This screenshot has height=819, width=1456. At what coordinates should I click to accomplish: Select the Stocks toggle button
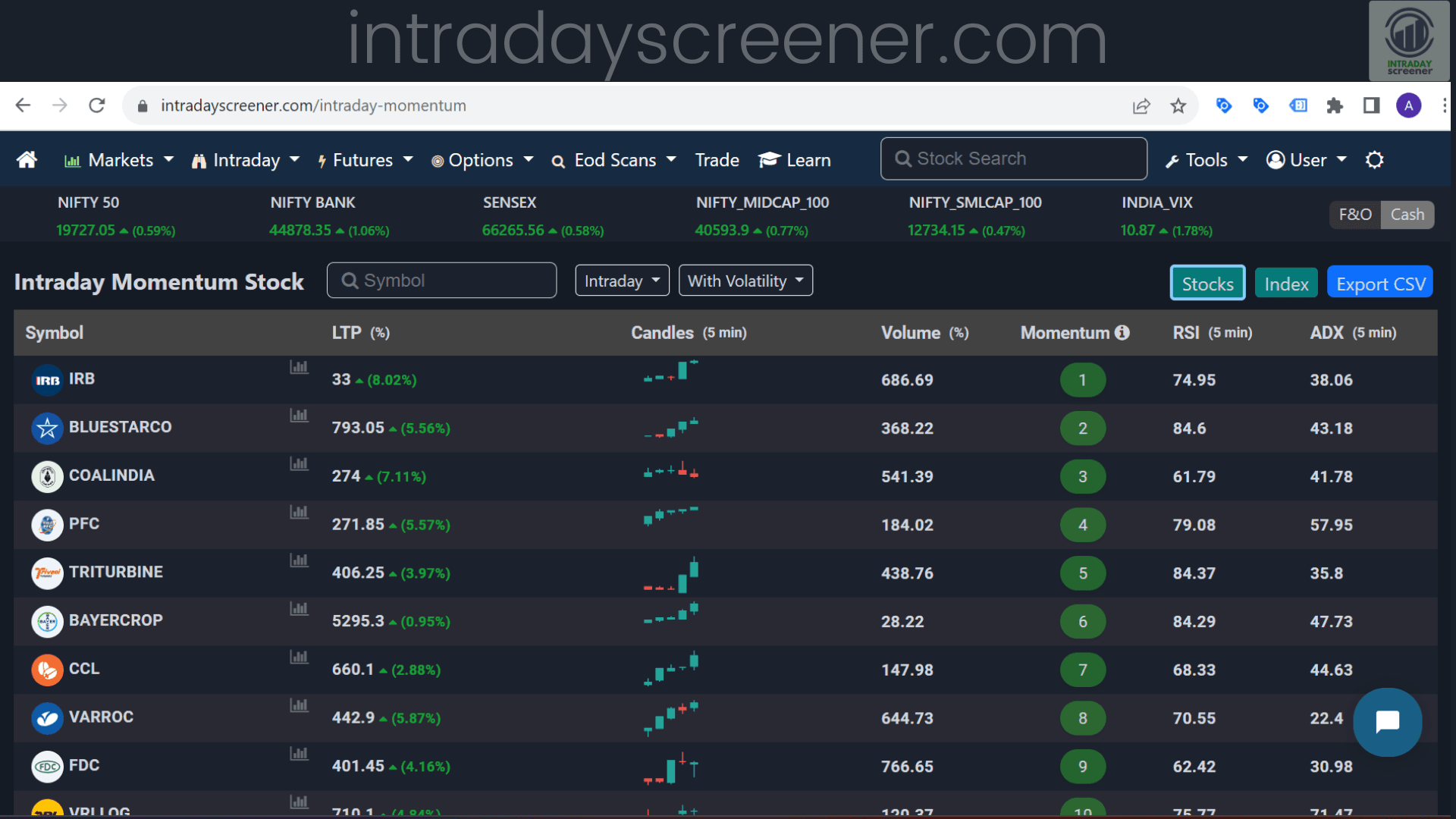1207,283
